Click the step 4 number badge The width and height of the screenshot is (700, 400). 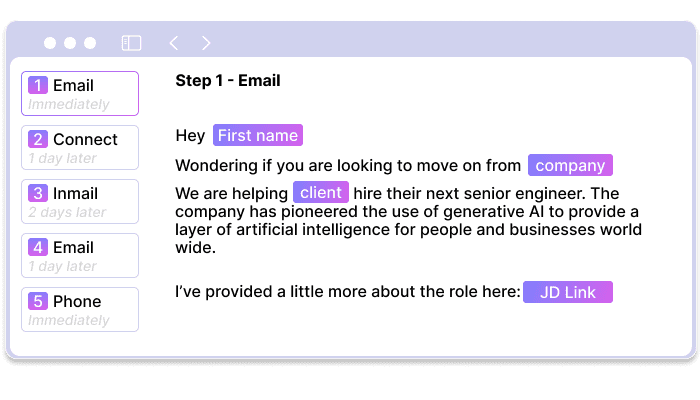38,248
